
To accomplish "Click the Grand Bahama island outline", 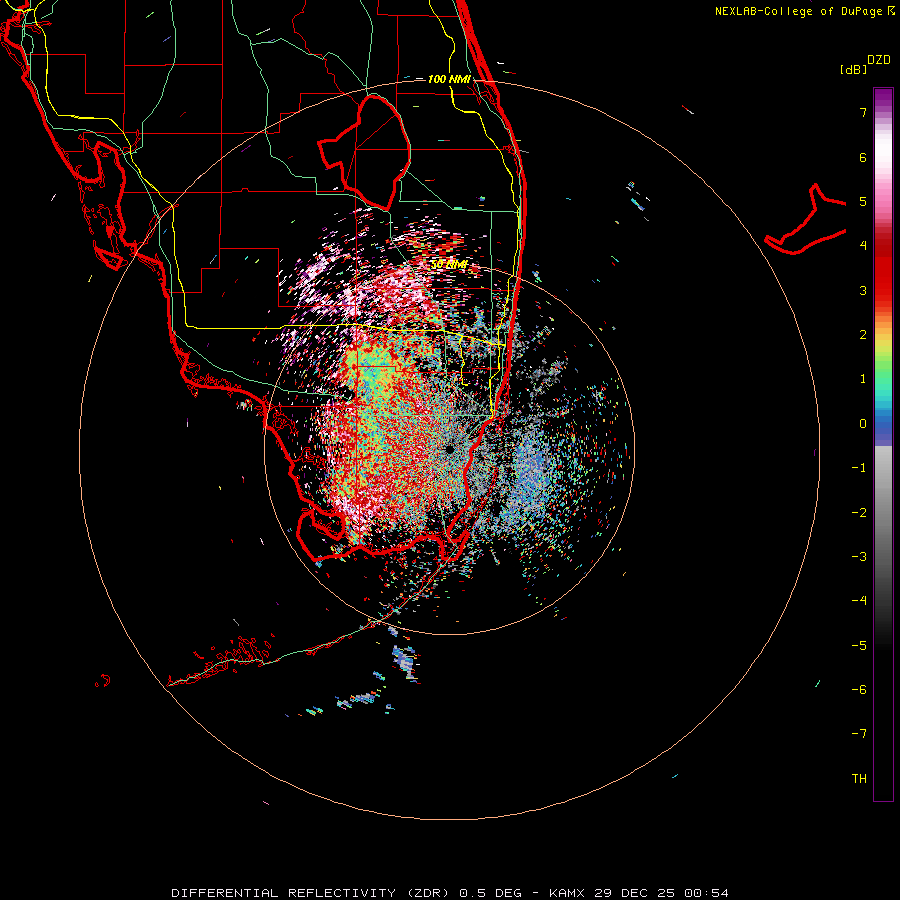I will (805, 220).
